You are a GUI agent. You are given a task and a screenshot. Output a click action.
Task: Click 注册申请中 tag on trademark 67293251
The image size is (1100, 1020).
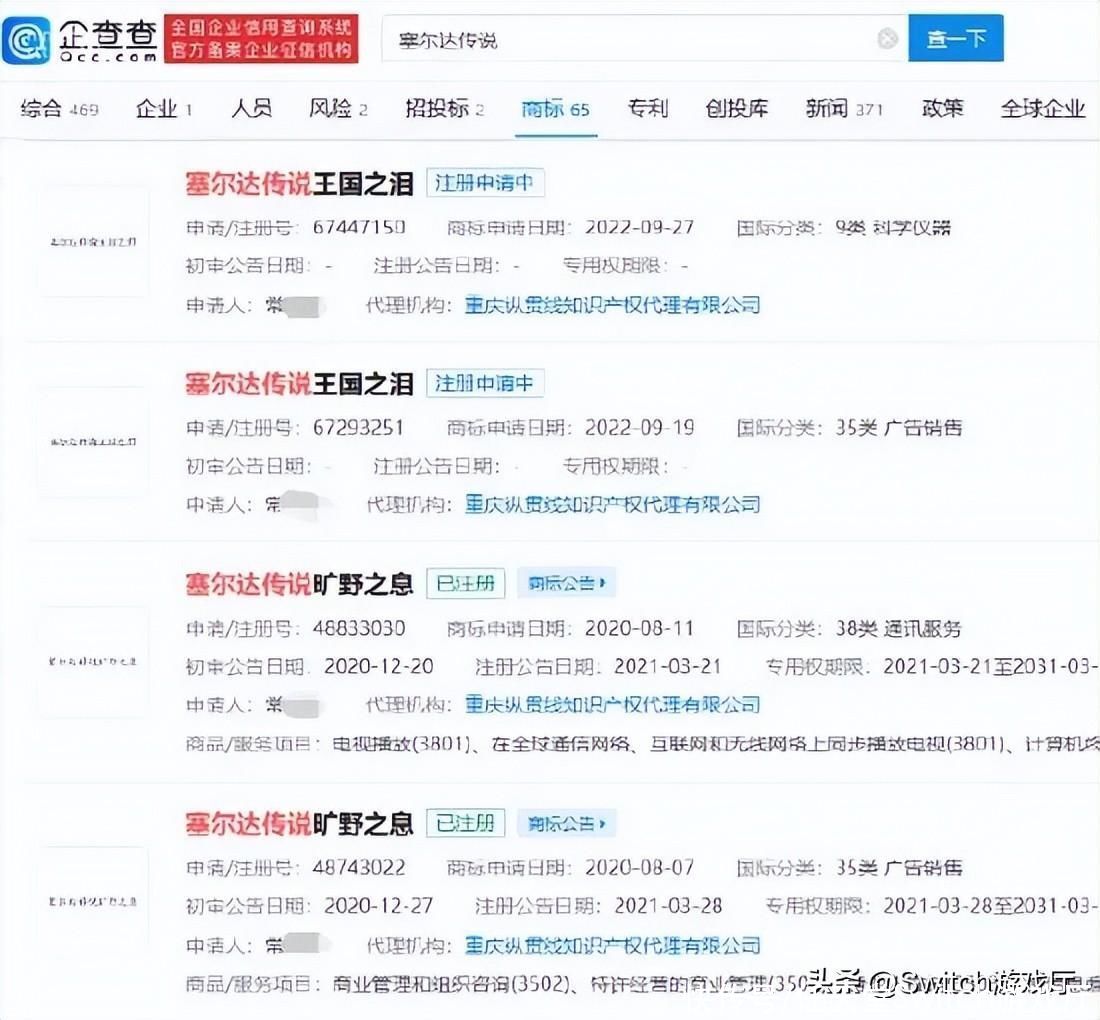pos(485,383)
